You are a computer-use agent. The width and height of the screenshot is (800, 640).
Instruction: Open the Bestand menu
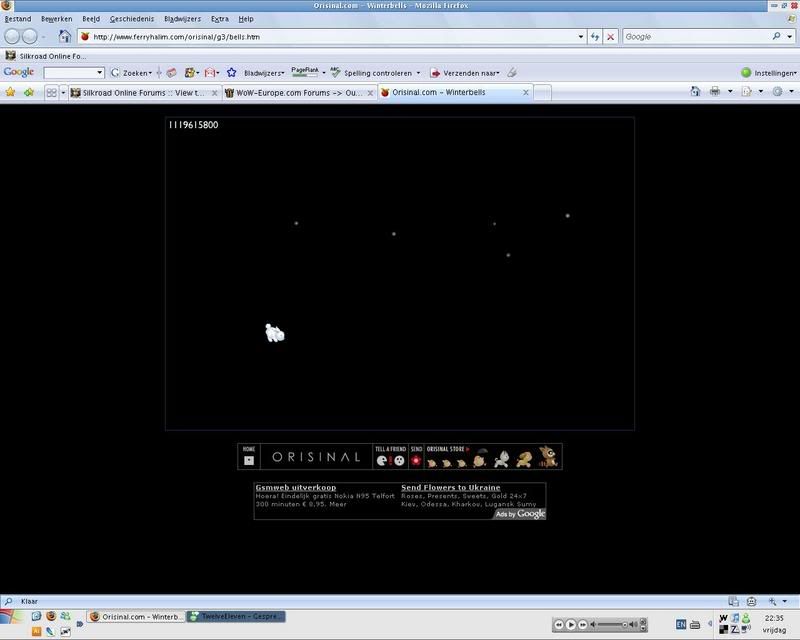[18, 19]
